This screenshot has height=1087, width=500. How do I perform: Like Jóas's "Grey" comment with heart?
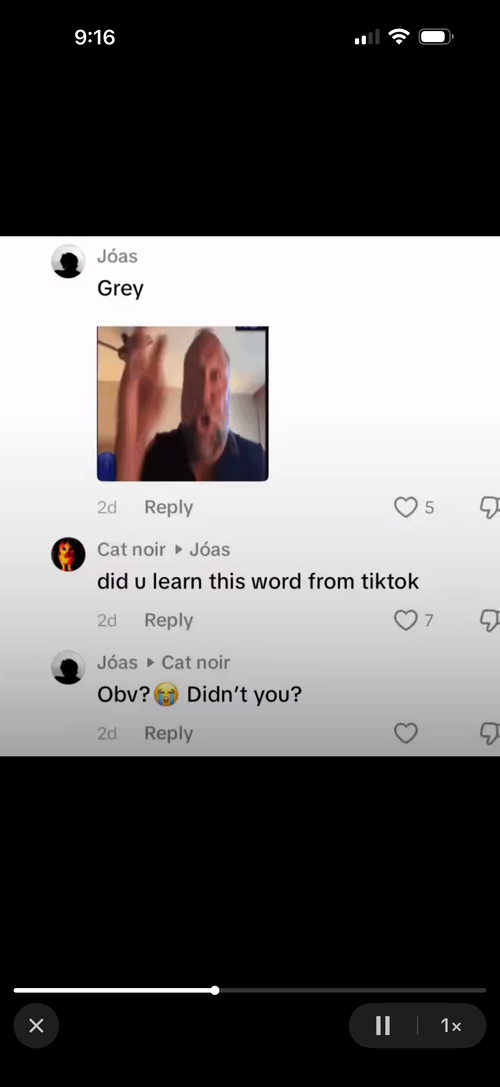pos(406,507)
